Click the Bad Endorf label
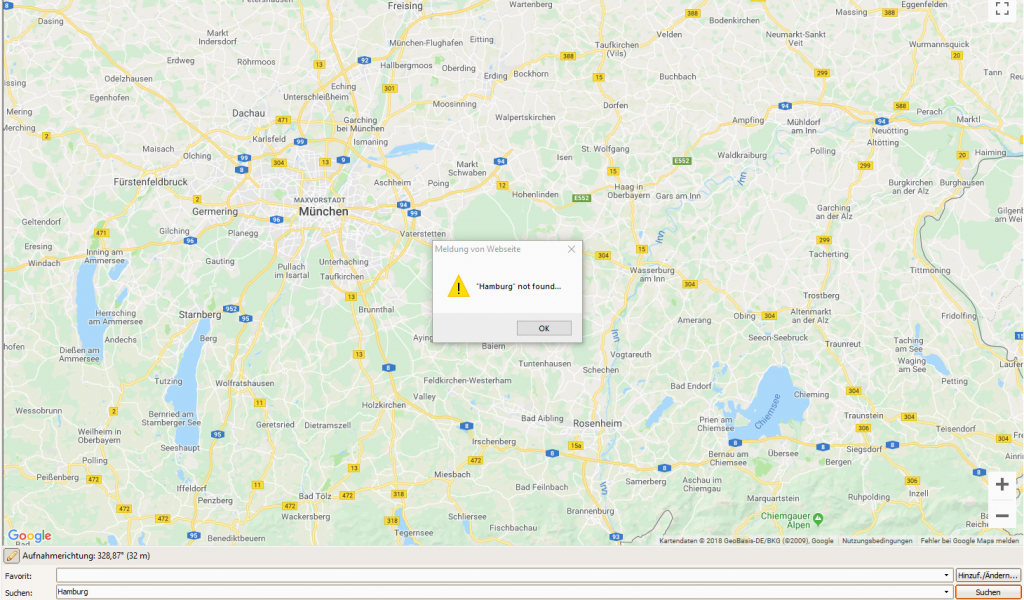The width and height of the screenshot is (1024, 600). [x=690, y=386]
